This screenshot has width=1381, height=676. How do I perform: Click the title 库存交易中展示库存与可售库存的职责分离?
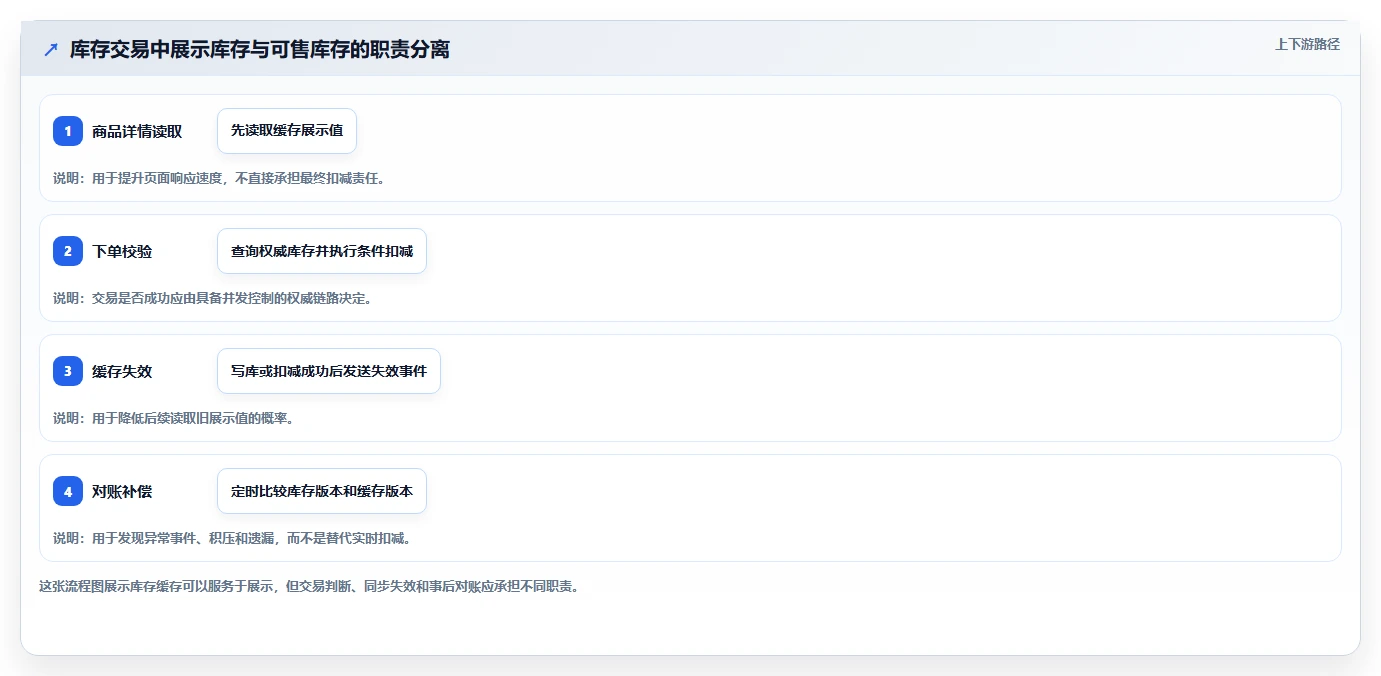pos(260,50)
